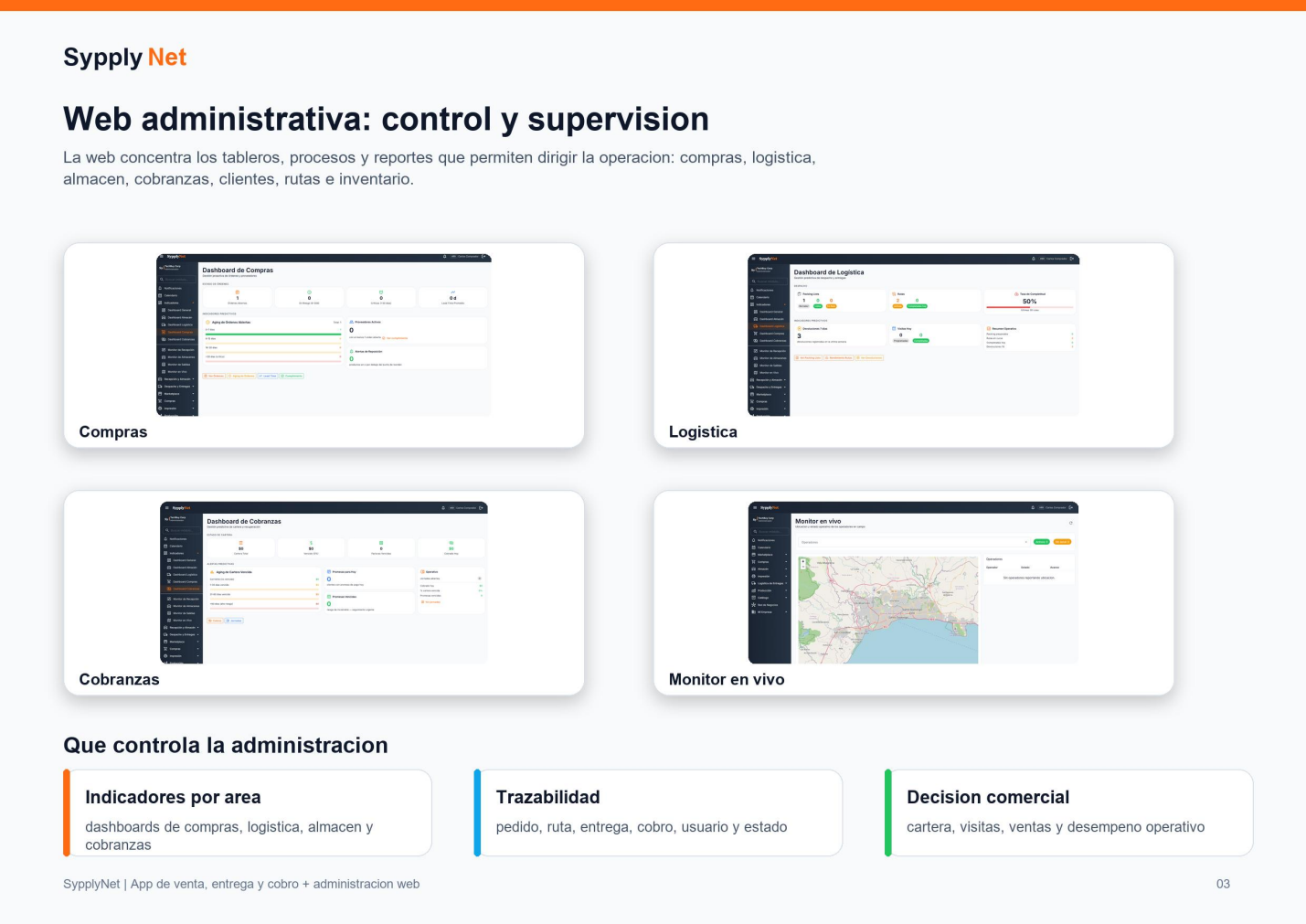Open the Compras dashboard screenshot
Screen dimensions: 1306x924
[324, 335]
